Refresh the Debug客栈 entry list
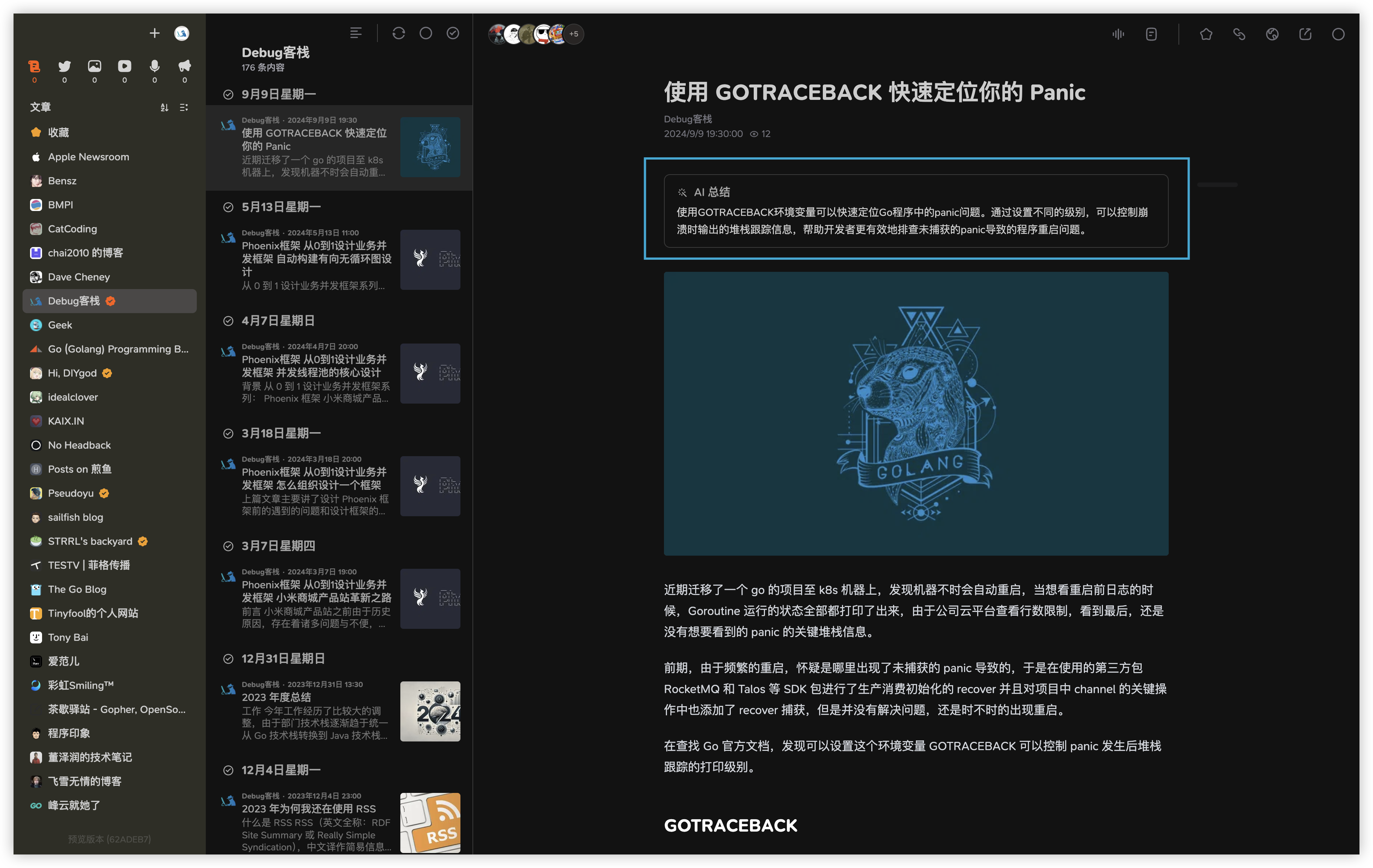This screenshot has width=1373, height=868. click(398, 33)
